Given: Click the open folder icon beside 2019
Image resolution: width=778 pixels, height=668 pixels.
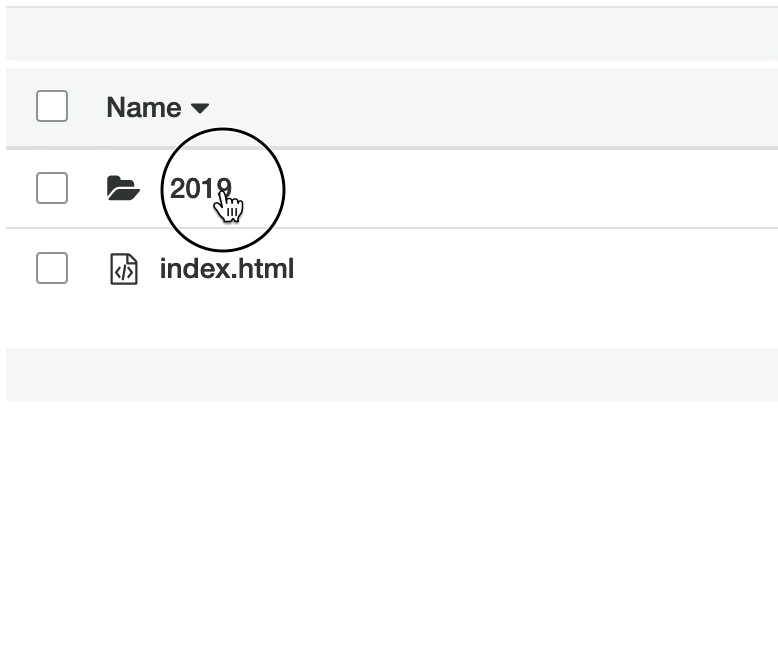Looking at the screenshot, I should 123,188.
